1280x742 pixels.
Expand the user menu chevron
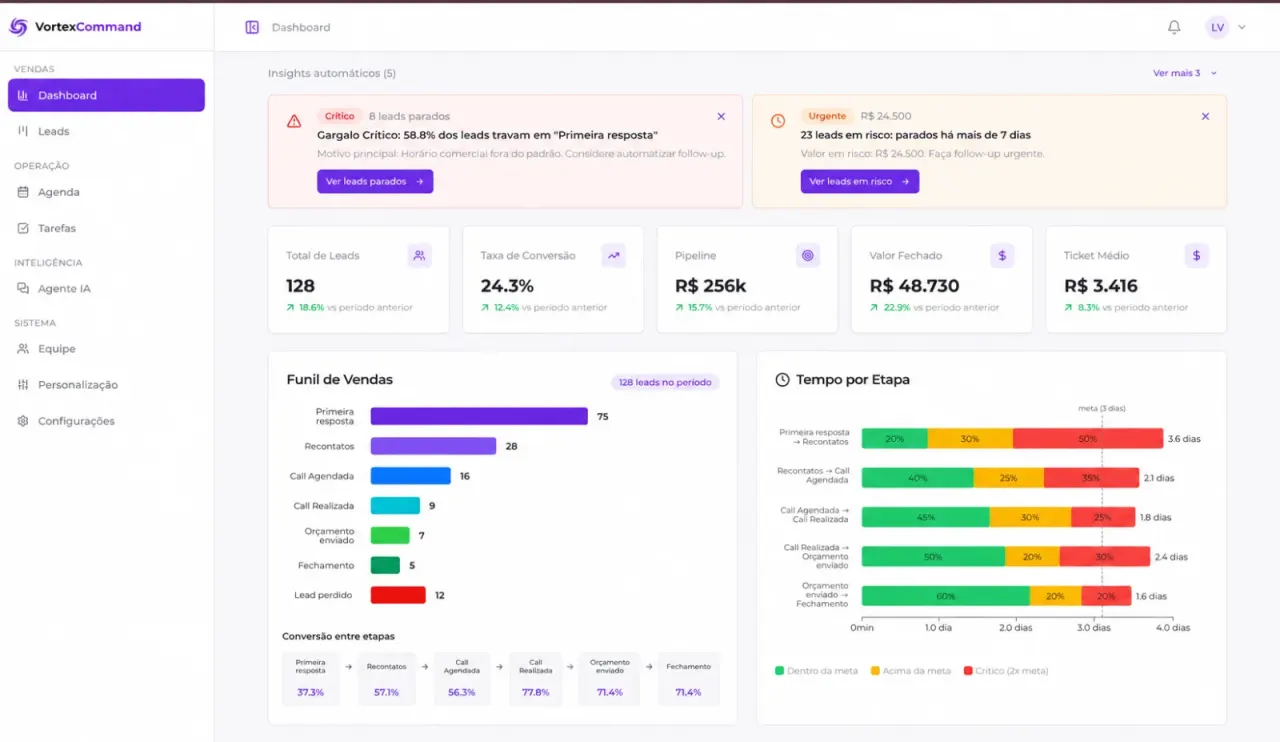click(x=1242, y=27)
